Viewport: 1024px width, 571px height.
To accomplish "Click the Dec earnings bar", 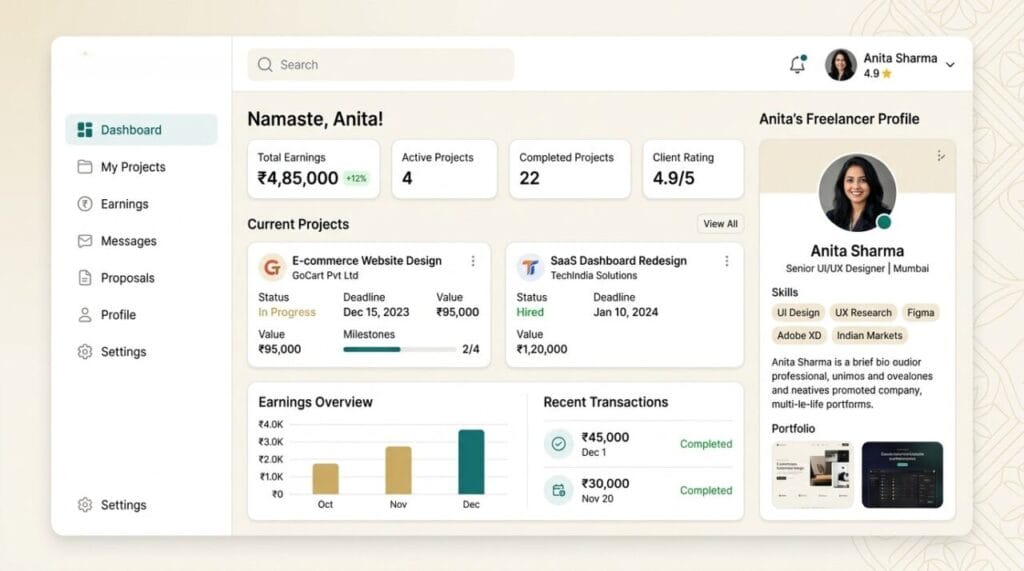I will coord(472,462).
